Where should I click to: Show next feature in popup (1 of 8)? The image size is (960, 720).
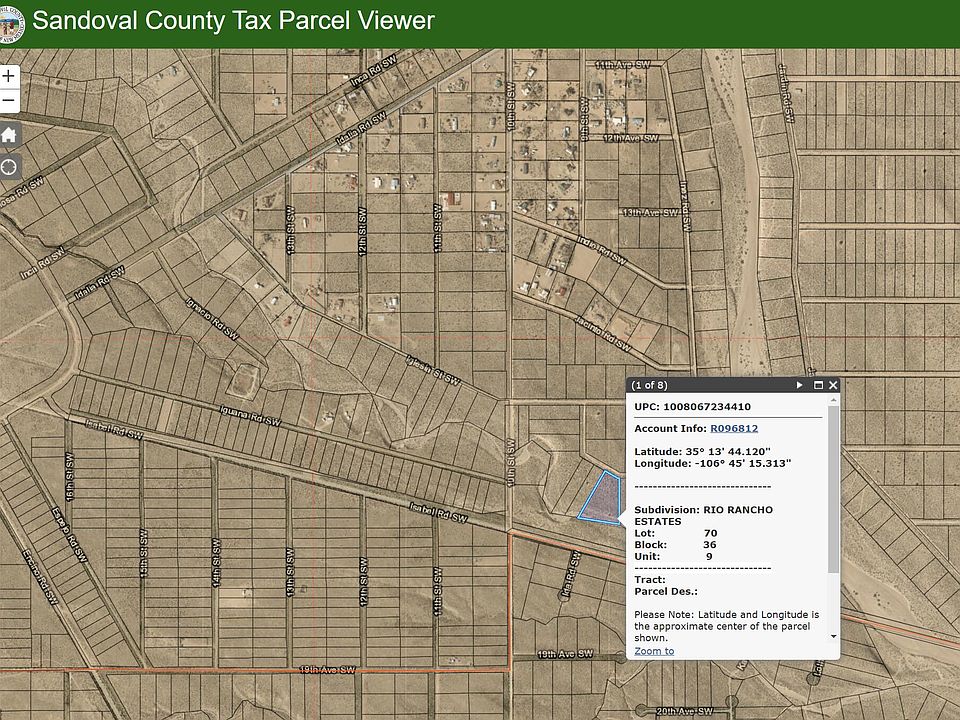click(799, 385)
